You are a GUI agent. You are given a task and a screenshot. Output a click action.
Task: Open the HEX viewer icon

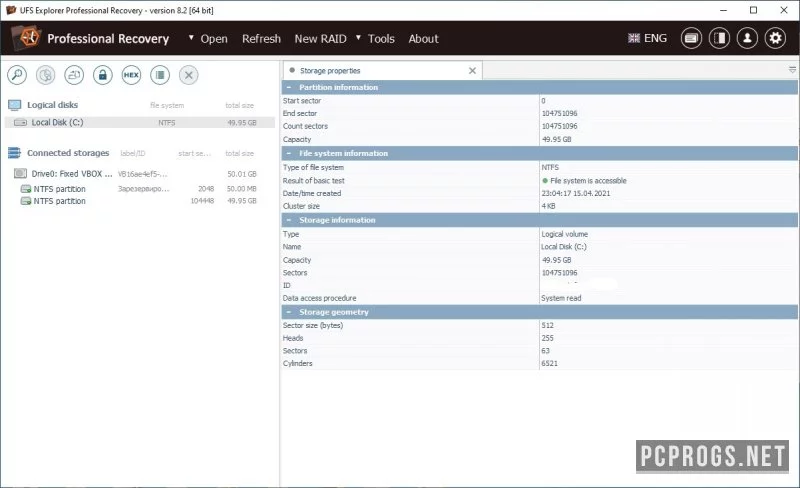click(x=131, y=75)
